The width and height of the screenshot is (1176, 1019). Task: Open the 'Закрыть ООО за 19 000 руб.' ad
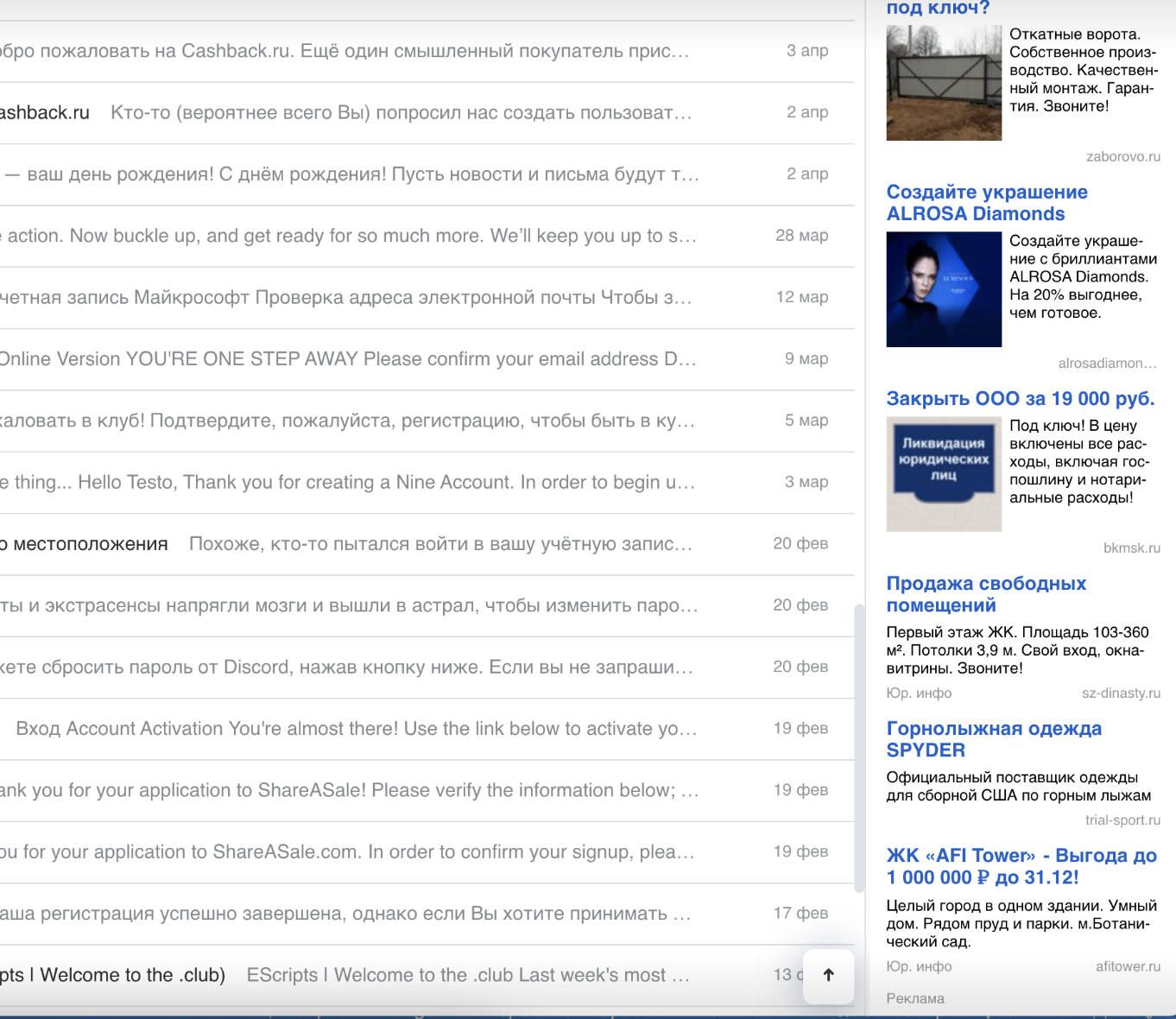(1021, 398)
